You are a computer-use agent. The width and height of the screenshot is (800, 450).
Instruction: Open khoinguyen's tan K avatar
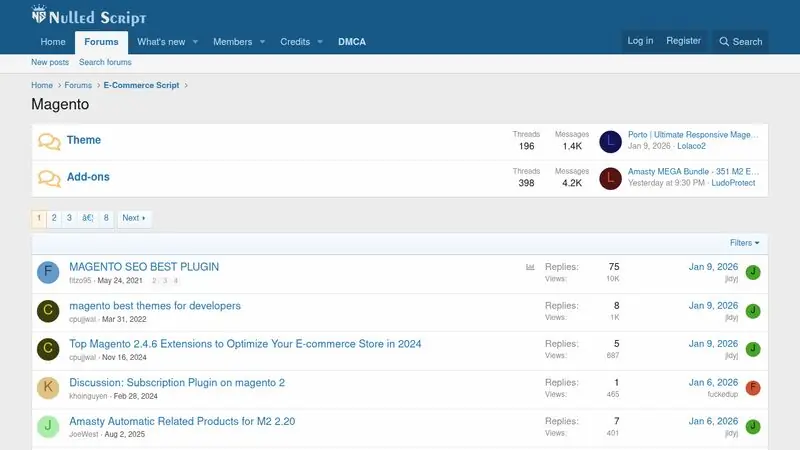[x=48, y=388]
